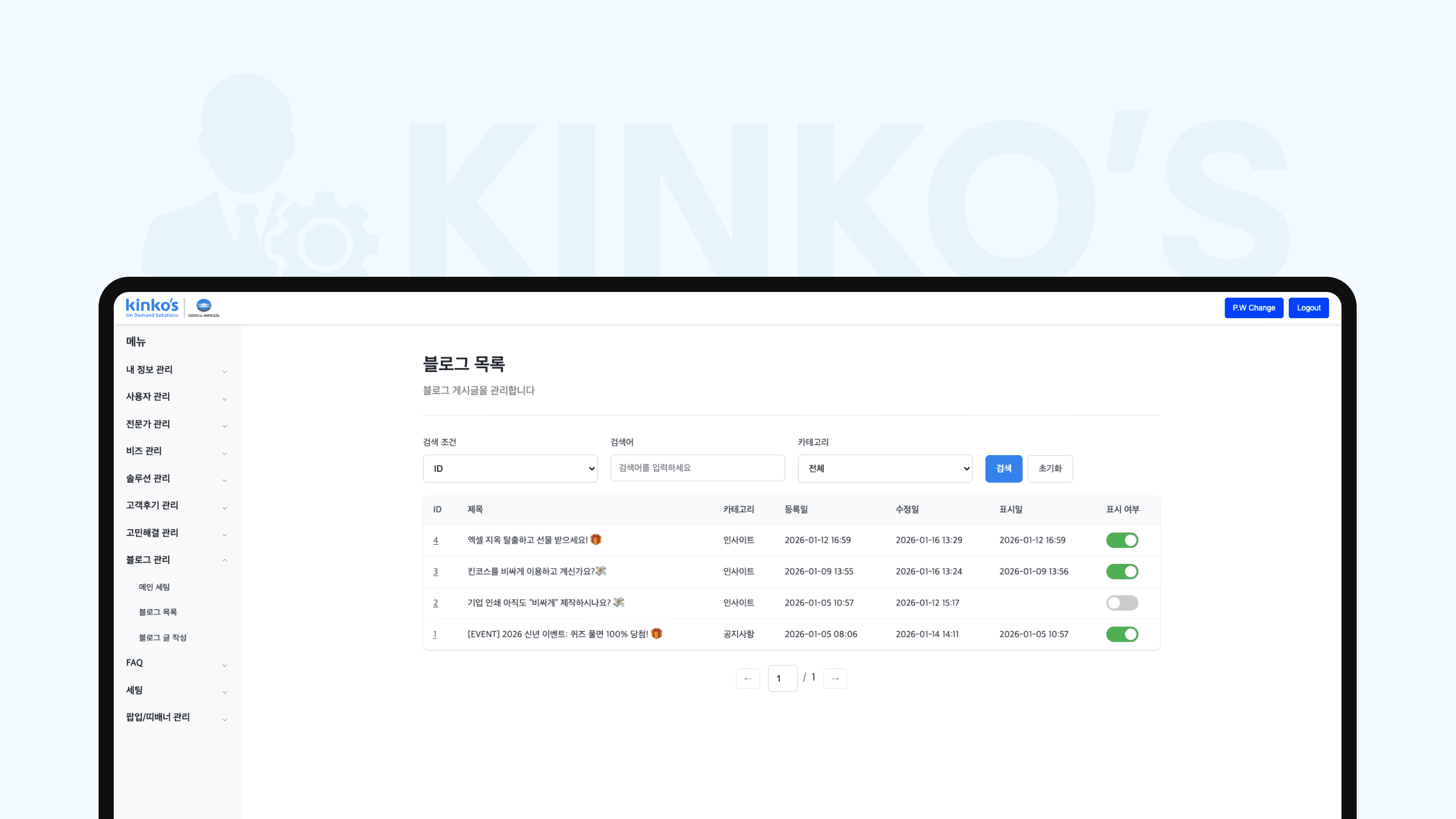The image size is (1456, 819).
Task: Open the 블로그 글 작성 submenu item
Action: point(163,637)
